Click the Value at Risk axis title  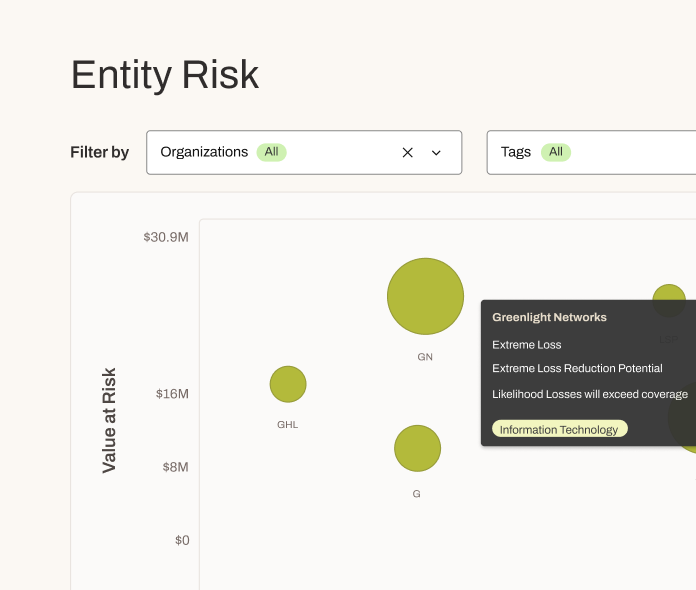(x=109, y=420)
